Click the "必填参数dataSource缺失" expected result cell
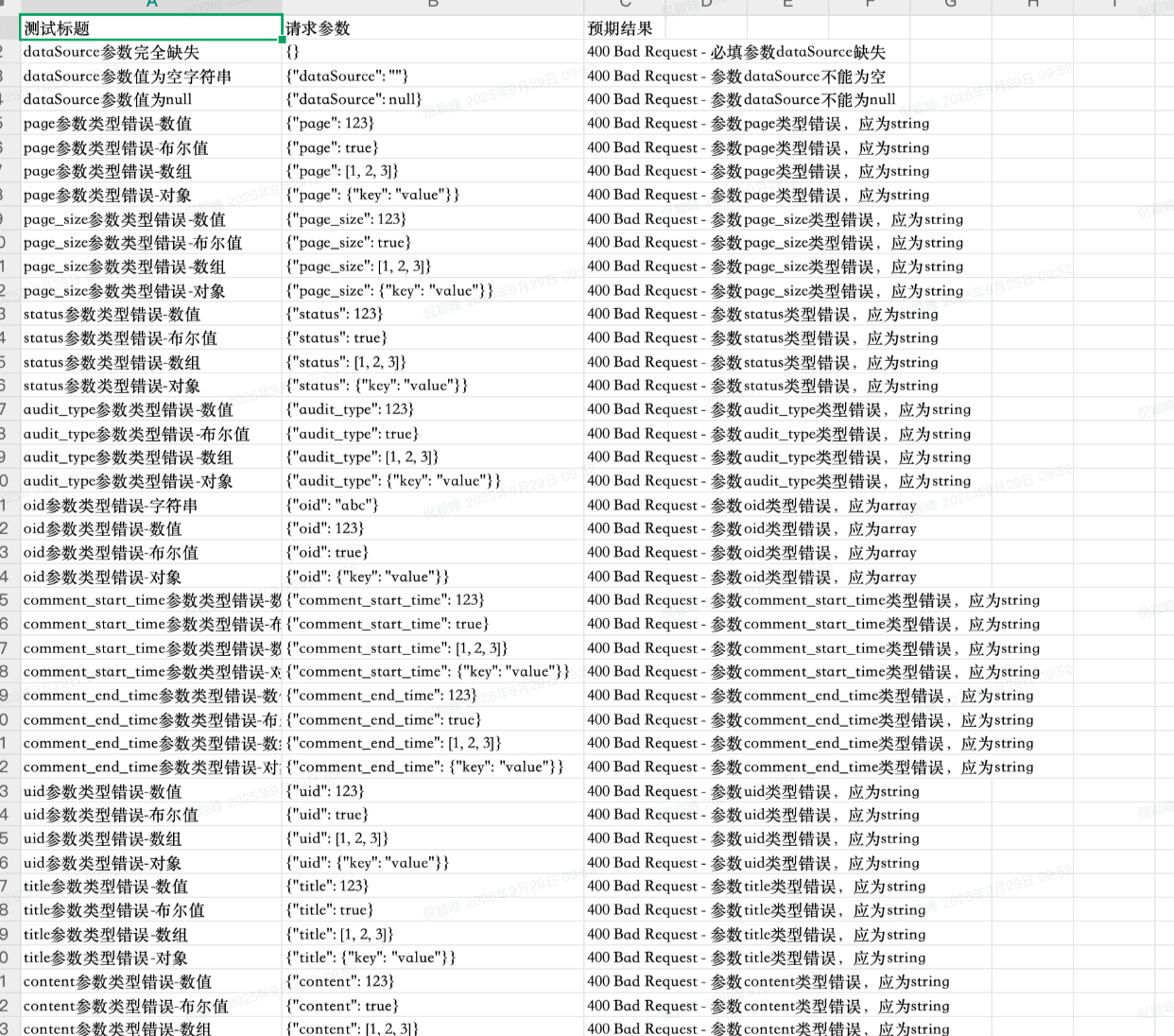1174x1036 pixels. coord(736,52)
